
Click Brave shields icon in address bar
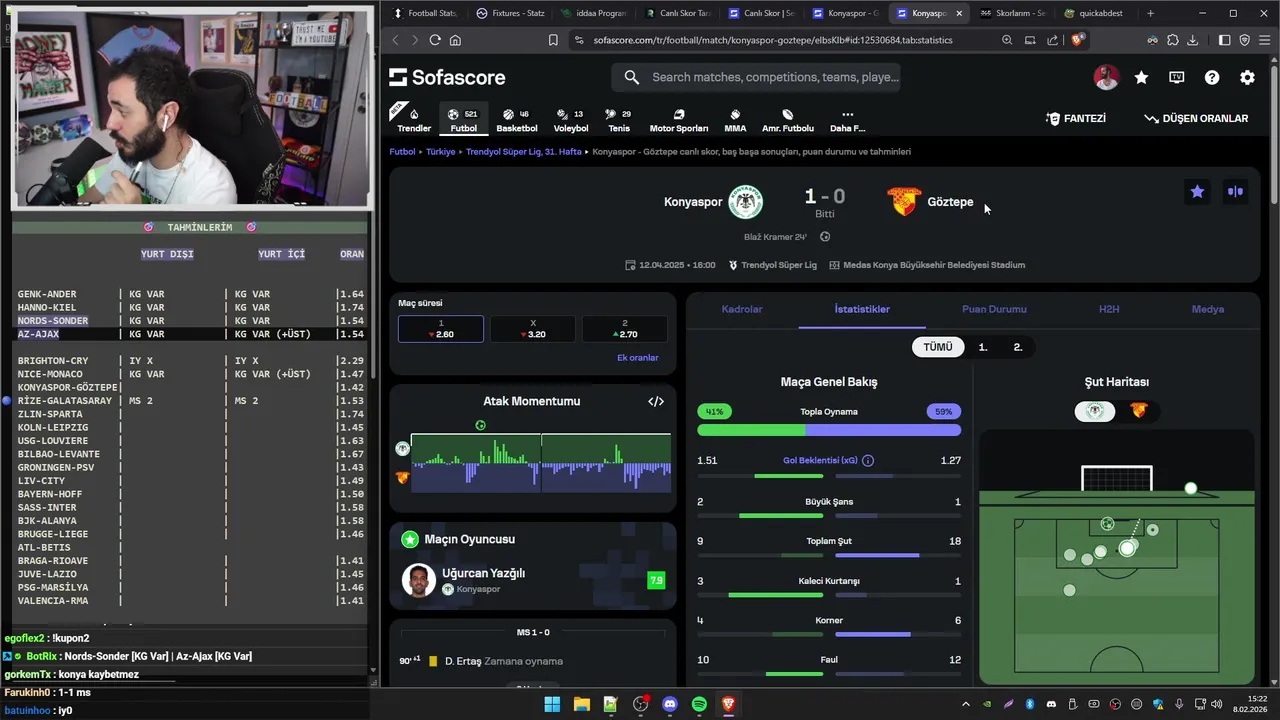1077,40
